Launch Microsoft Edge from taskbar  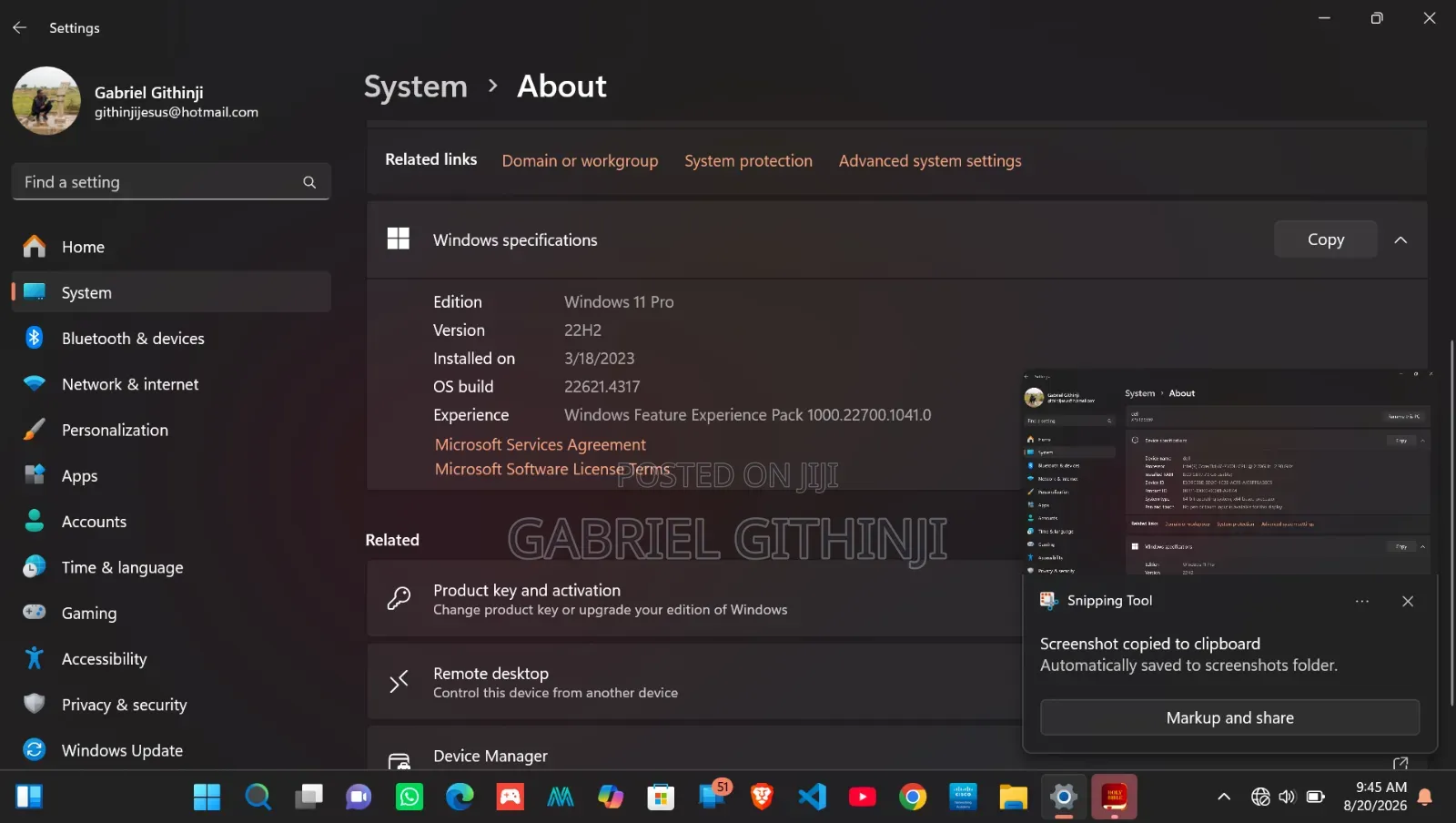click(460, 798)
